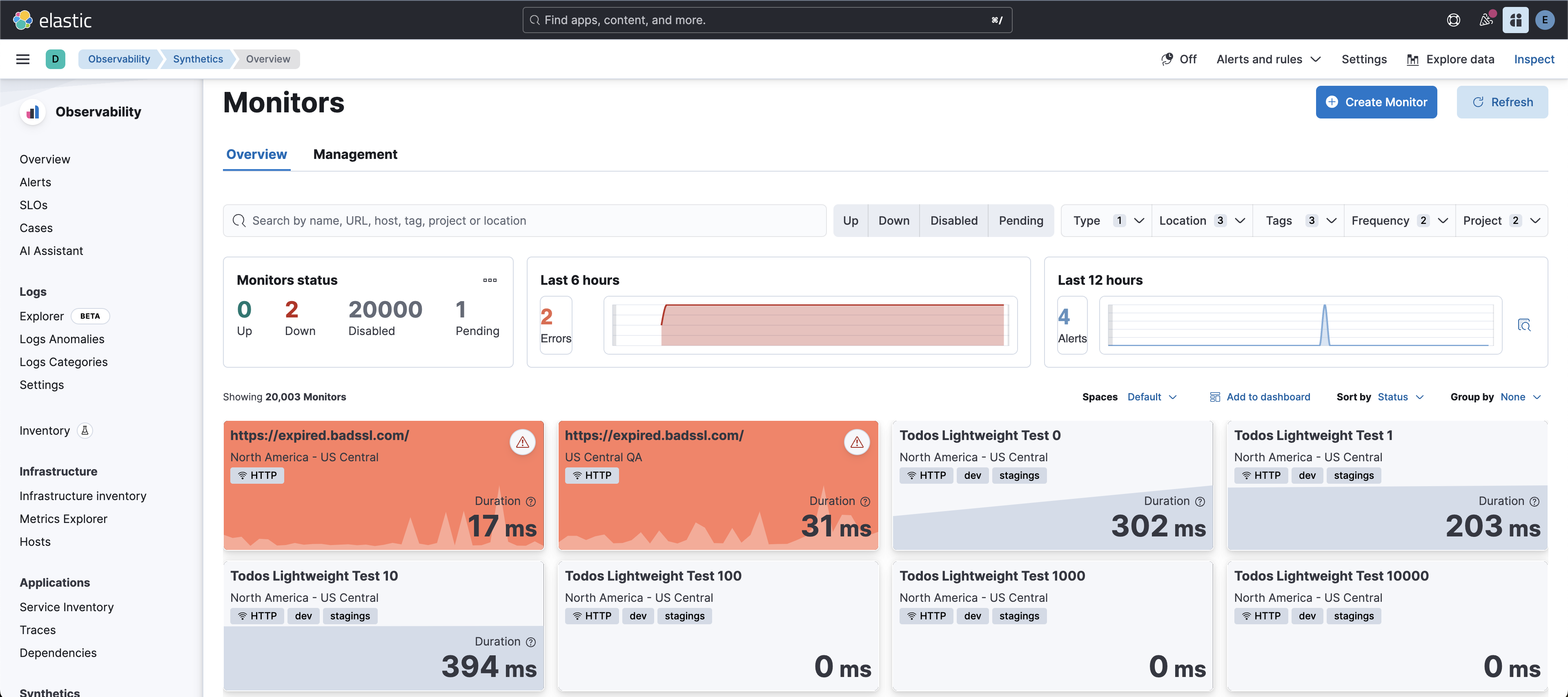This screenshot has height=697, width=1568.
Task: Expand the Frequency filter dropdown
Action: 1399,221
